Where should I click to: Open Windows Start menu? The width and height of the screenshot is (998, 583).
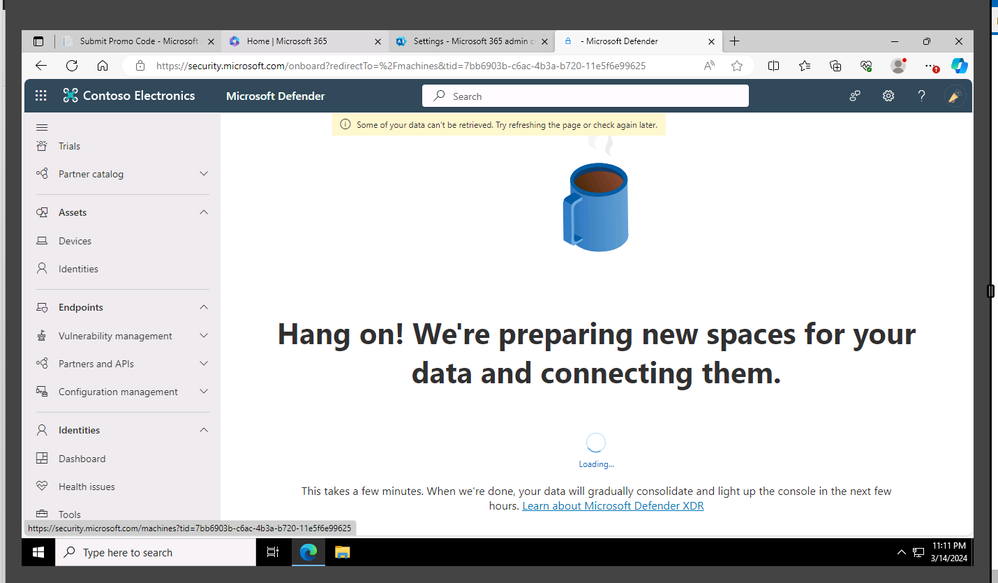[x=38, y=552]
